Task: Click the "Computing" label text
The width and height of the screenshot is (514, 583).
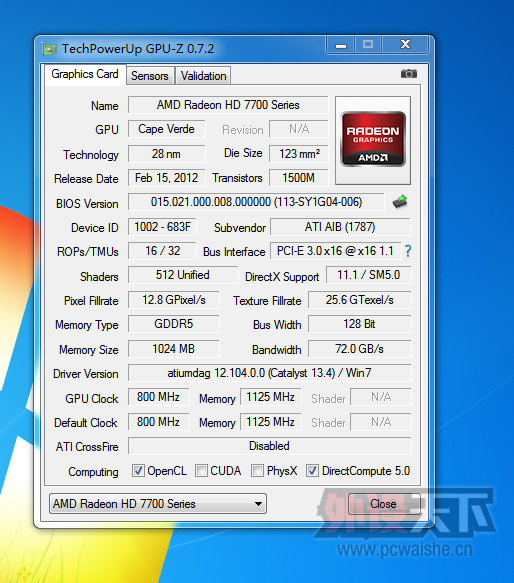Action: [x=93, y=471]
